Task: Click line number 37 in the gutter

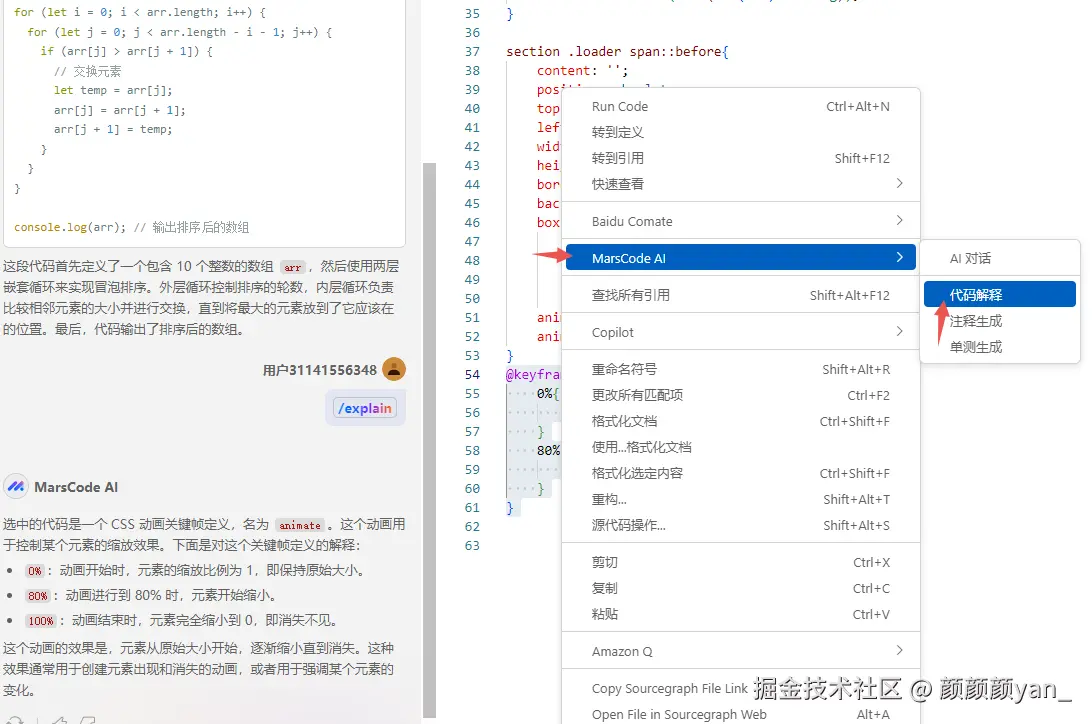Action: [x=472, y=52]
